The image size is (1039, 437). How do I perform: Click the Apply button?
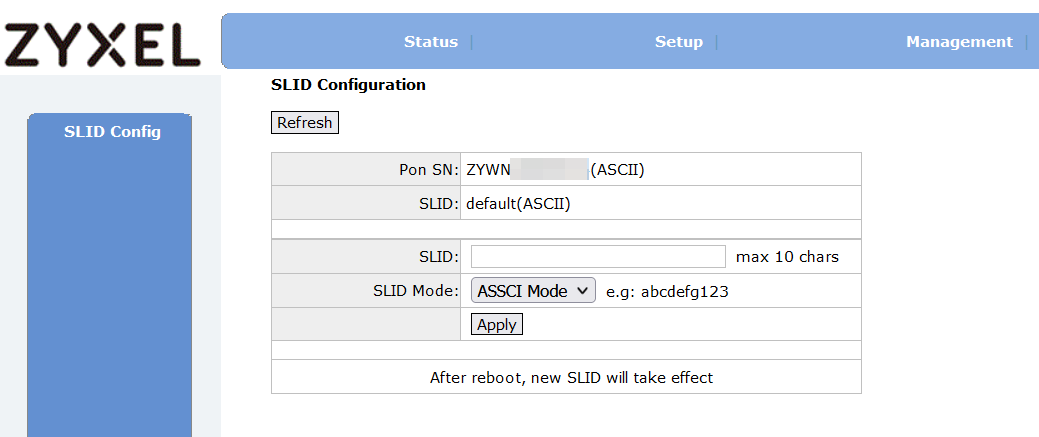pos(496,325)
